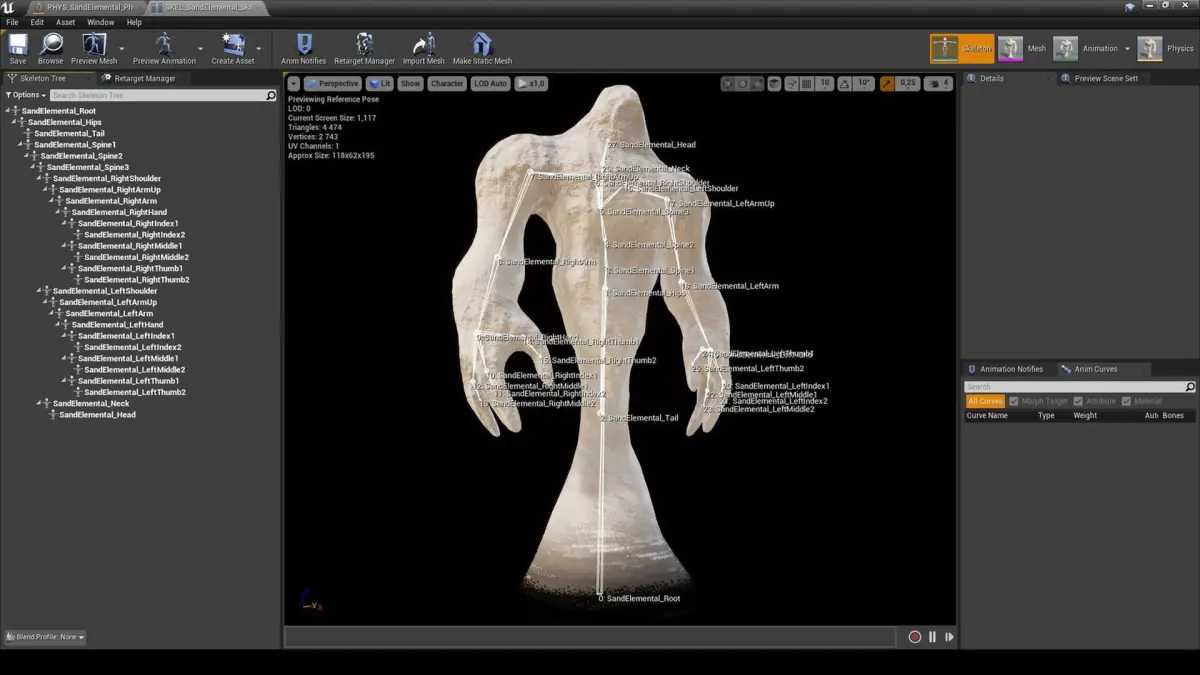Image resolution: width=1200 pixels, height=675 pixels.
Task: Click the record button in timeline
Action: tap(914, 637)
